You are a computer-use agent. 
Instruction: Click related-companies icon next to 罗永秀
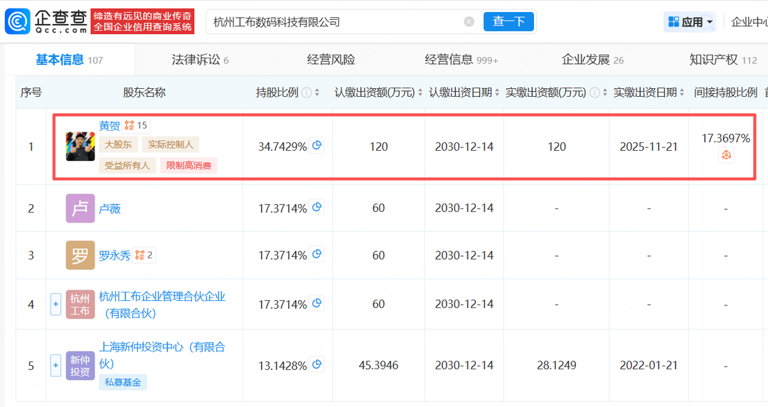(x=144, y=255)
